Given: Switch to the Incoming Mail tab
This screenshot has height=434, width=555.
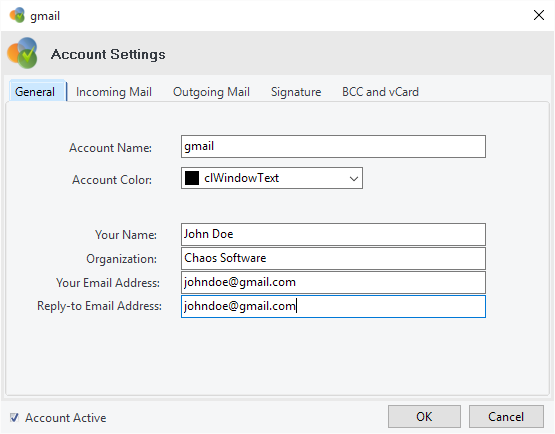Looking at the screenshot, I should point(114,92).
